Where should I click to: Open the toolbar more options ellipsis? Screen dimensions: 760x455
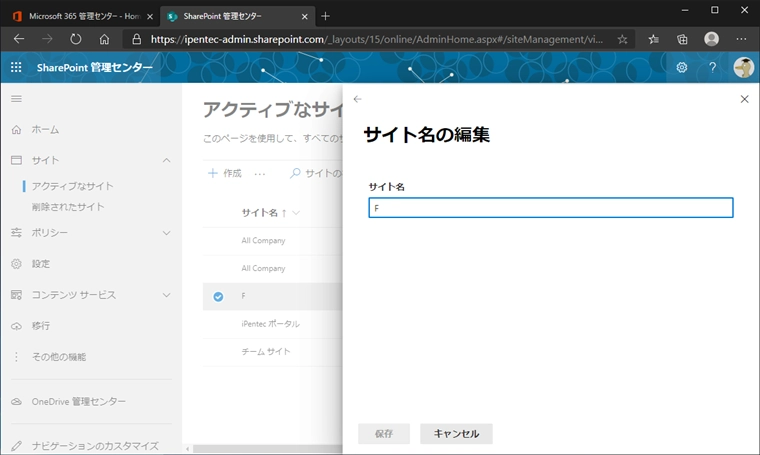tap(260, 173)
